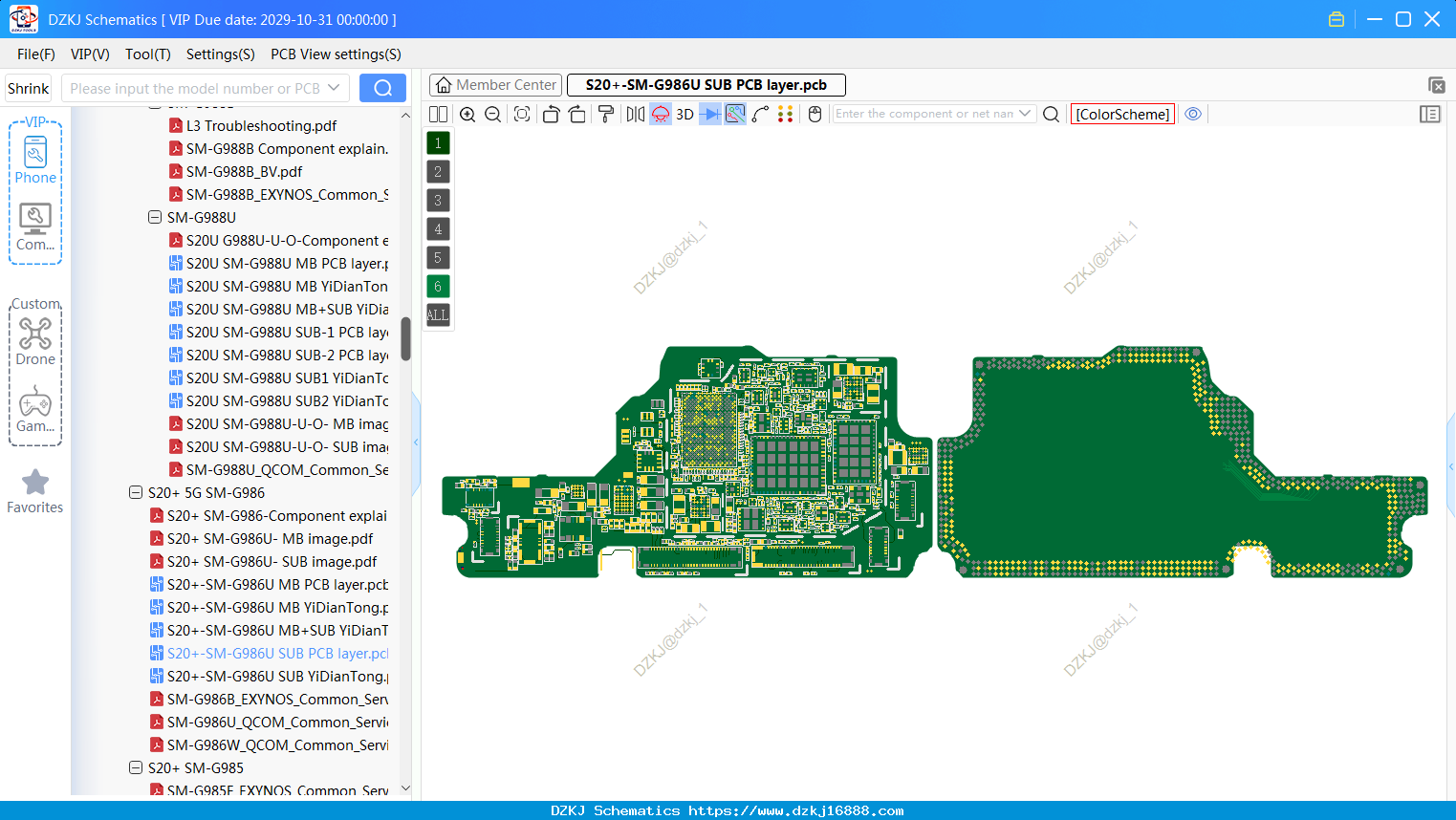Open the Phone category
This screenshot has width=1456, height=820.
pos(35,160)
